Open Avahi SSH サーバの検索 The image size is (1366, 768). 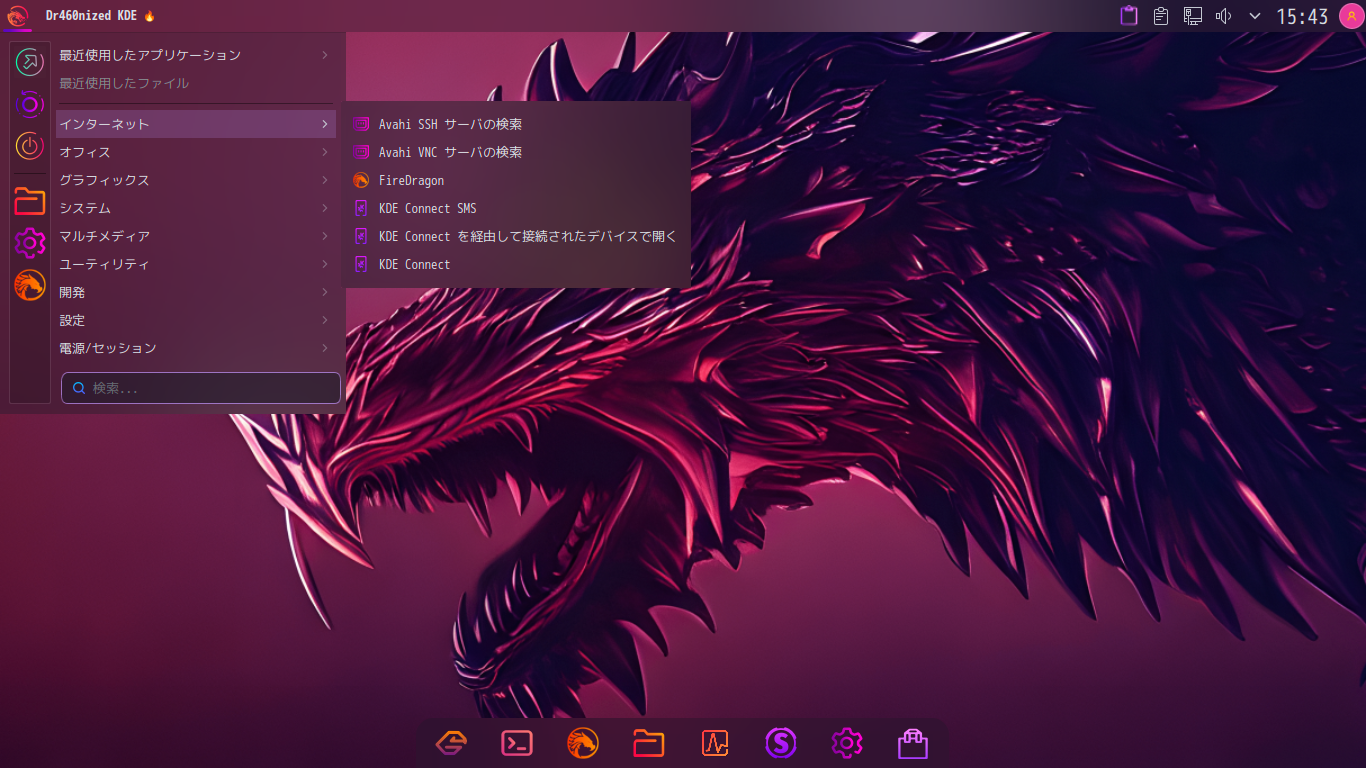pyautogui.click(x=518, y=124)
